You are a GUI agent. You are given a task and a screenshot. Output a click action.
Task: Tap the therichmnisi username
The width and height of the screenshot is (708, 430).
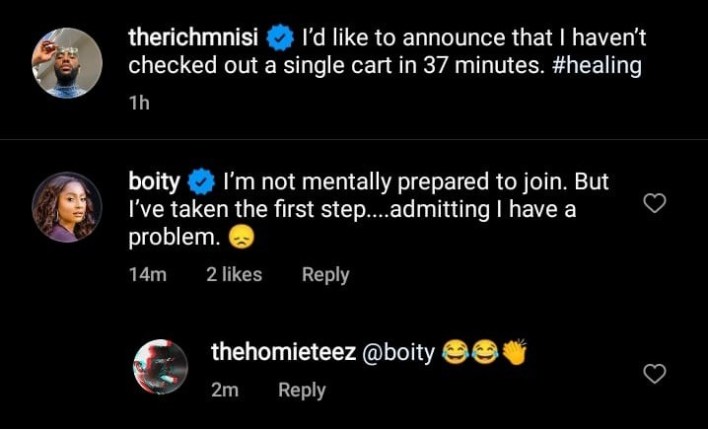click(x=193, y=38)
